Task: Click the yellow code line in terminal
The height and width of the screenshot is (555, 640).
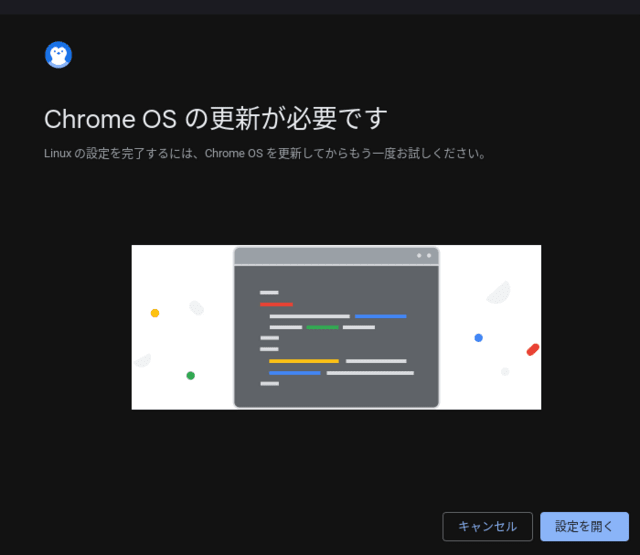Action: [x=304, y=361]
